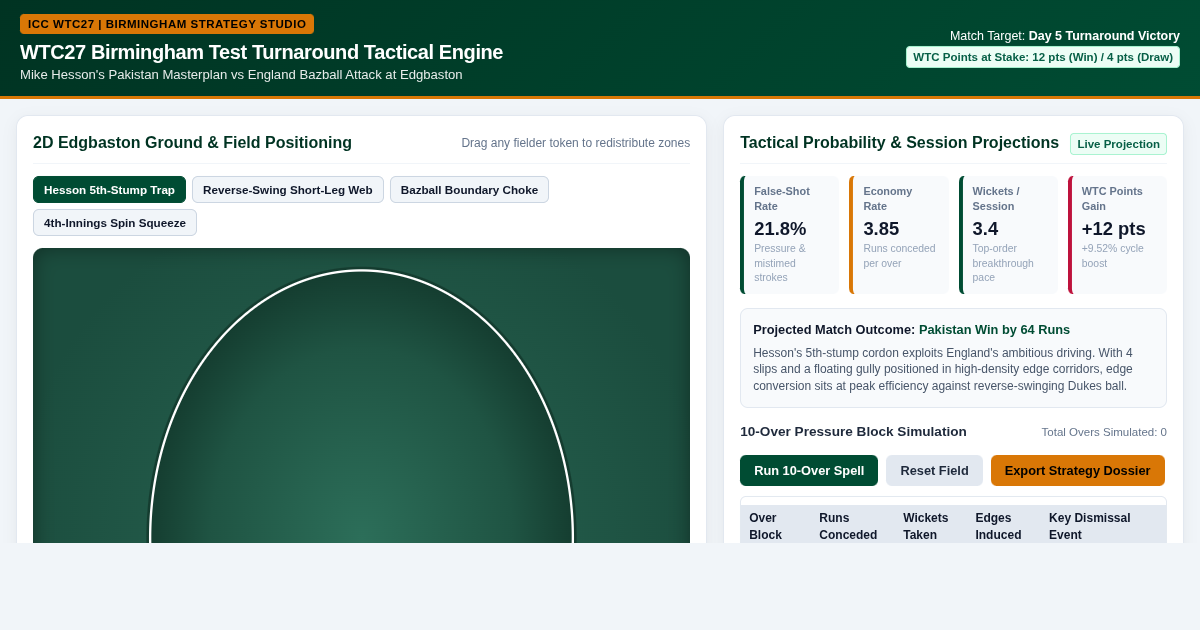The height and width of the screenshot is (630, 1200).
Task: Click the Live Projection badge
Action: [x=1118, y=144]
